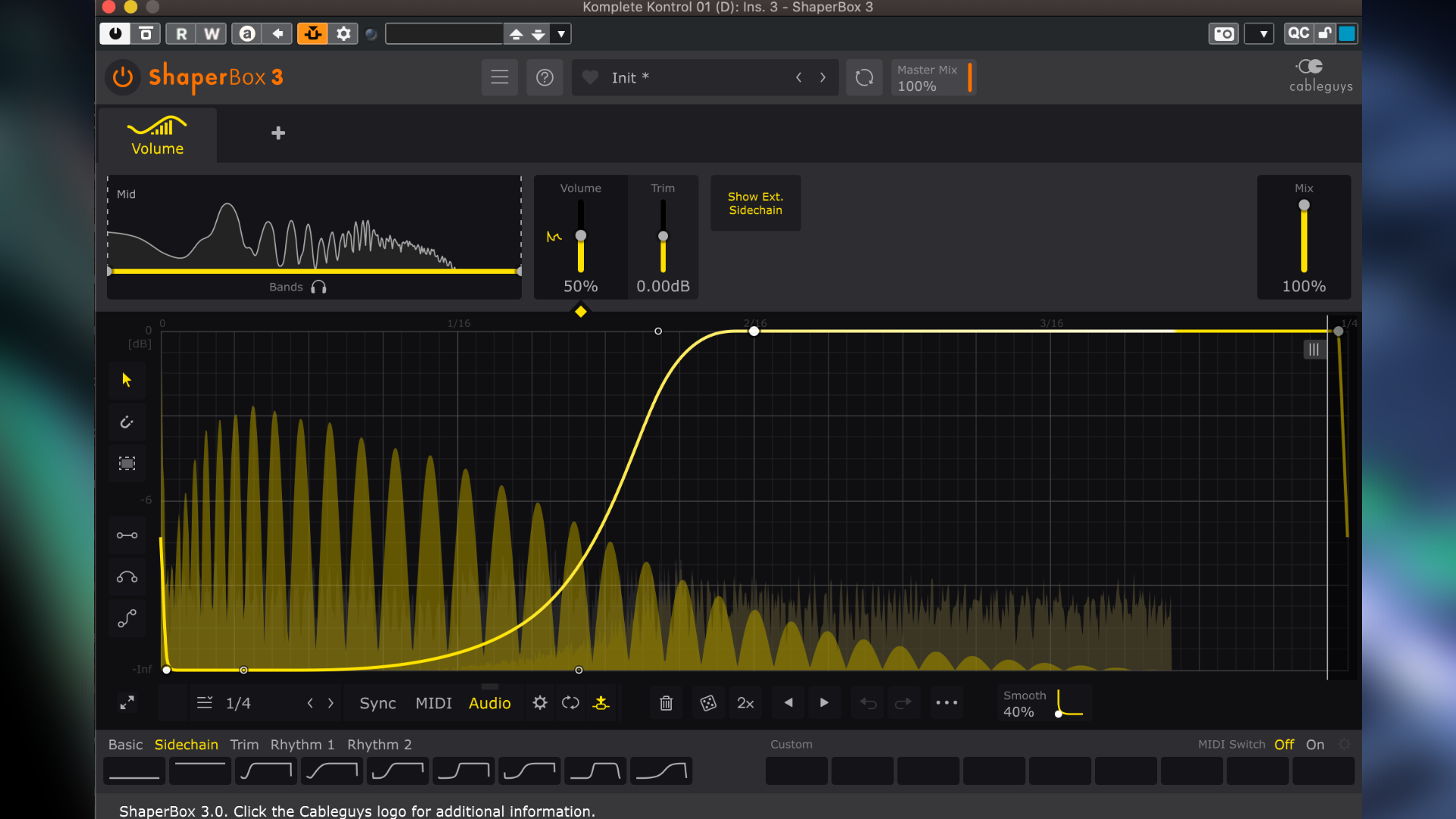The image size is (1456, 819).
Task: Select the pen draw tool
Action: 127,422
